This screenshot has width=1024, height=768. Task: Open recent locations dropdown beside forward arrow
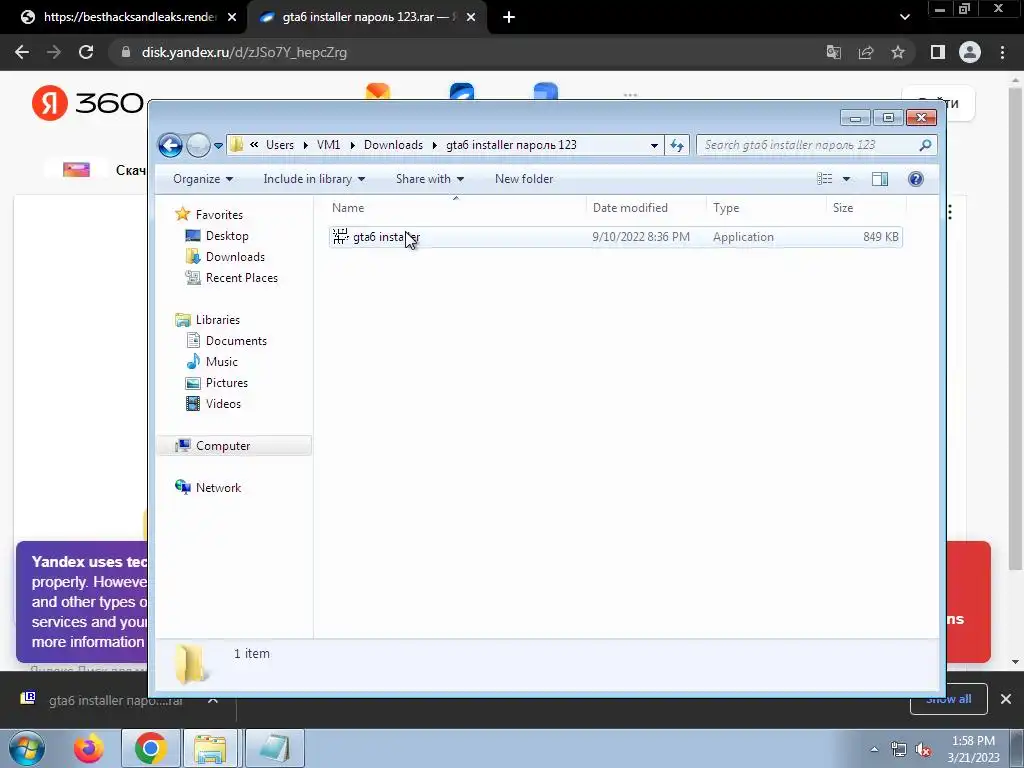point(218,146)
